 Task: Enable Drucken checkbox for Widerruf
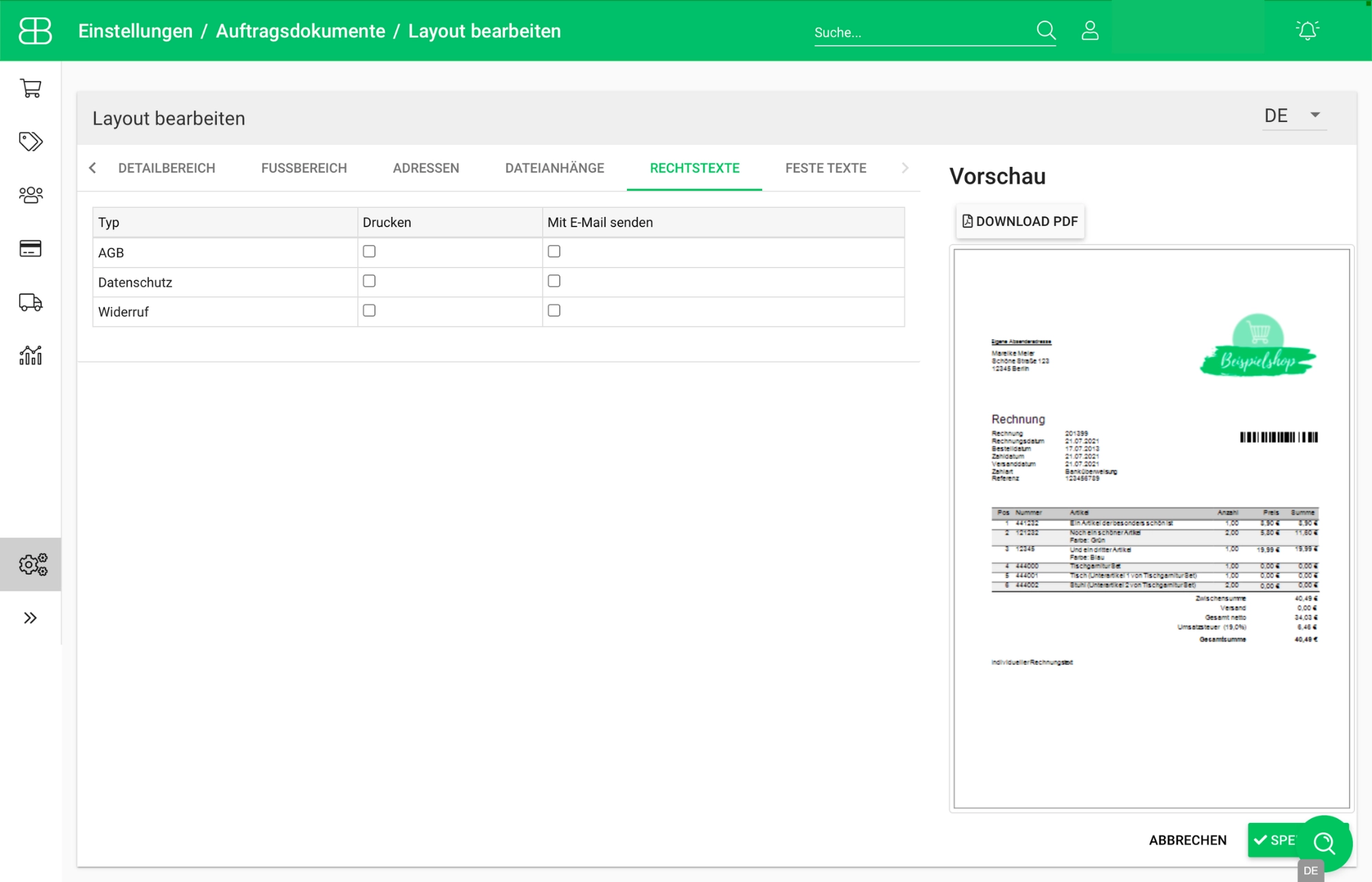[x=369, y=310]
